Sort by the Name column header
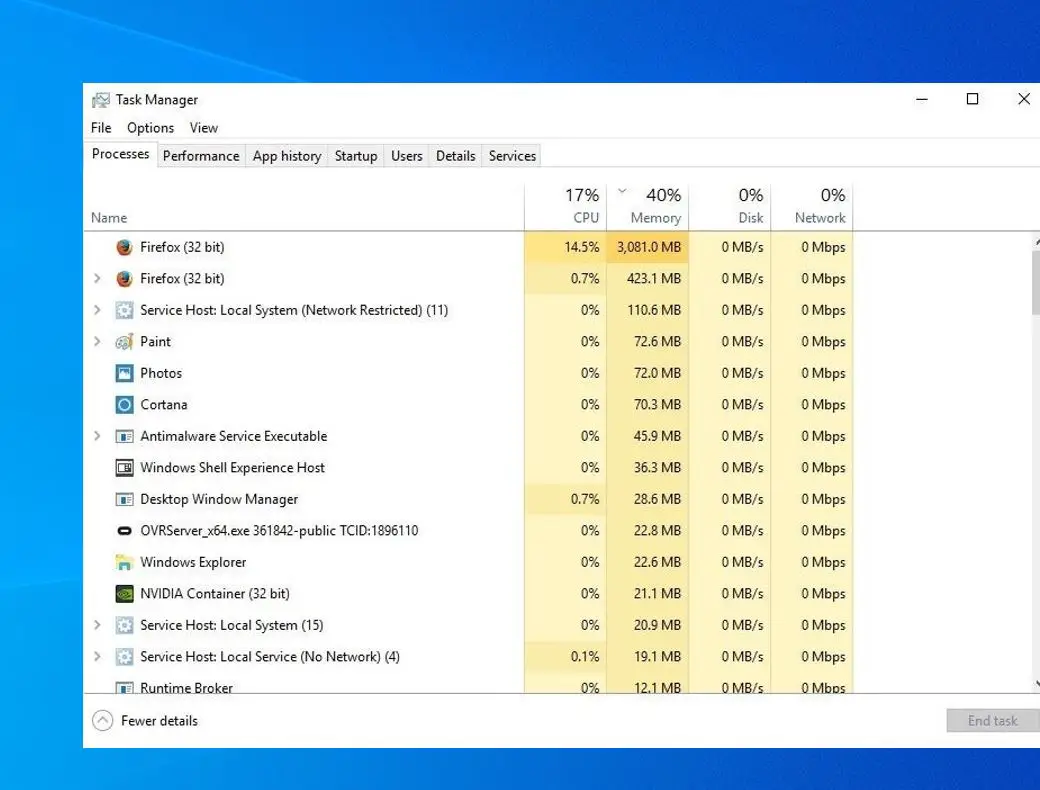The height and width of the screenshot is (790, 1040). point(304,206)
